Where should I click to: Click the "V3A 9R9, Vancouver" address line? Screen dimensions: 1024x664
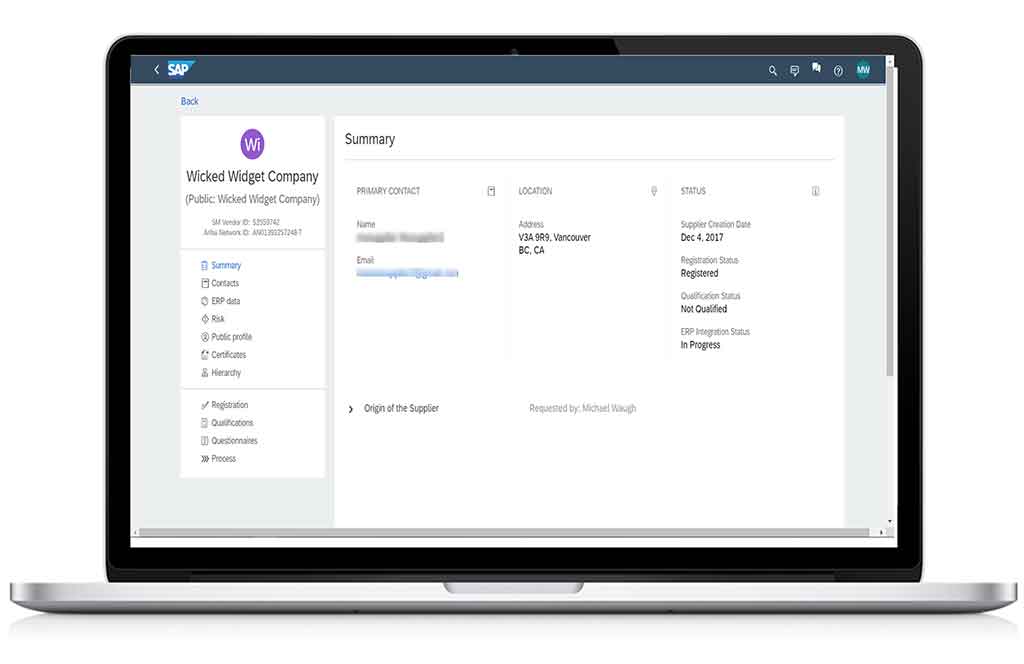pyautogui.click(x=554, y=237)
